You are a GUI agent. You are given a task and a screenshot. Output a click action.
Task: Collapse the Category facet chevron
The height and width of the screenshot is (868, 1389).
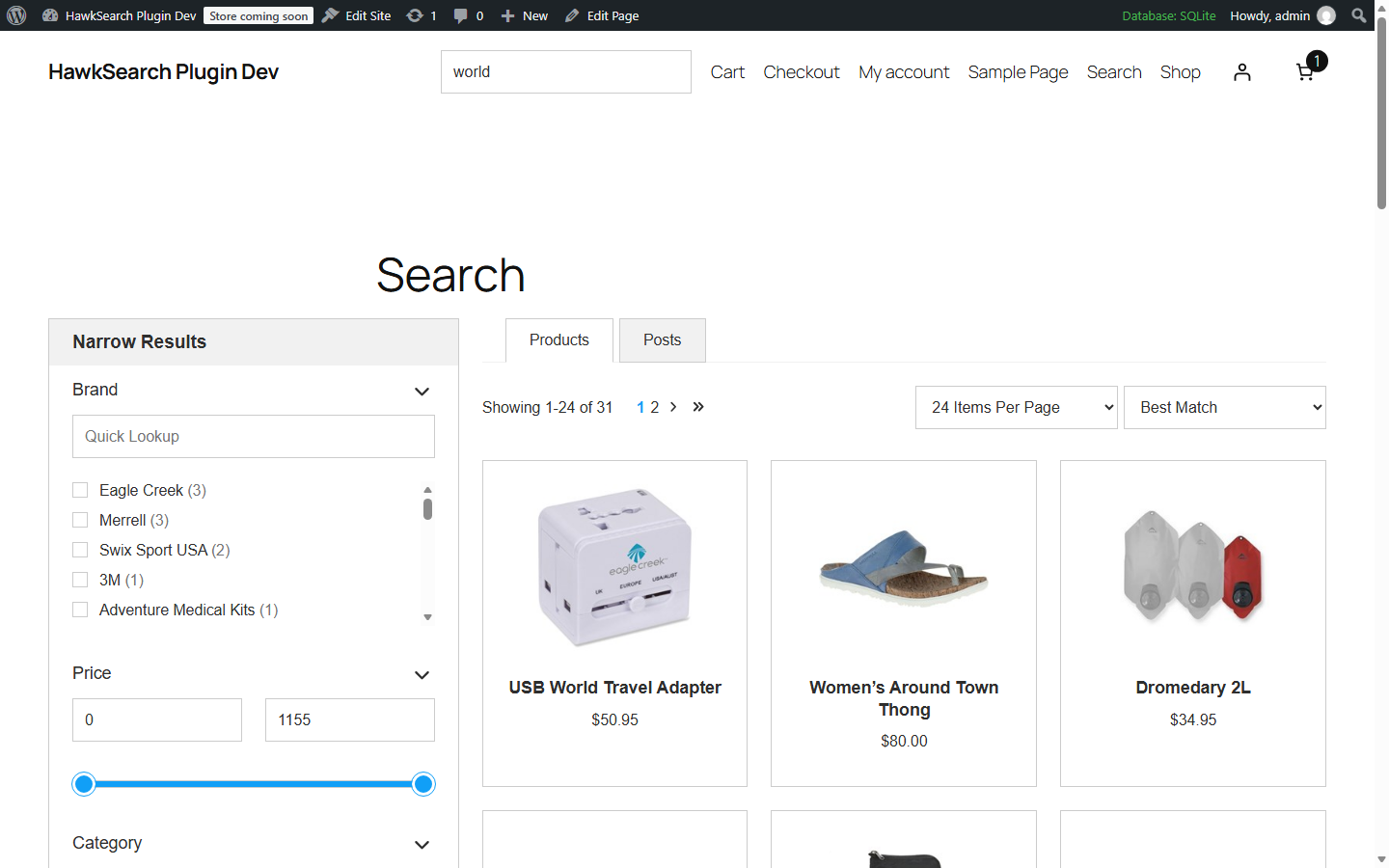click(x=422, y=845)
